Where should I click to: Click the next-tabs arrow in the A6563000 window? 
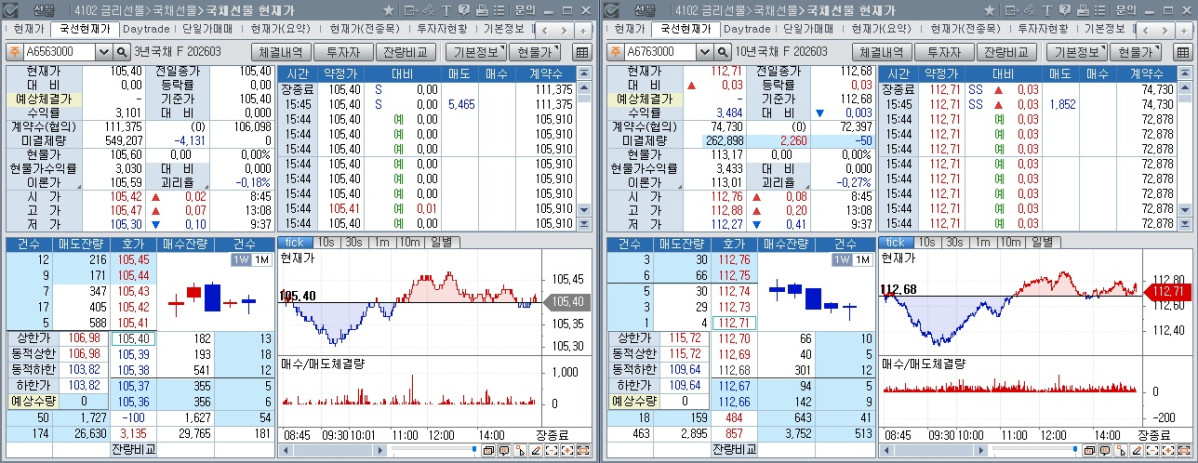564,31
